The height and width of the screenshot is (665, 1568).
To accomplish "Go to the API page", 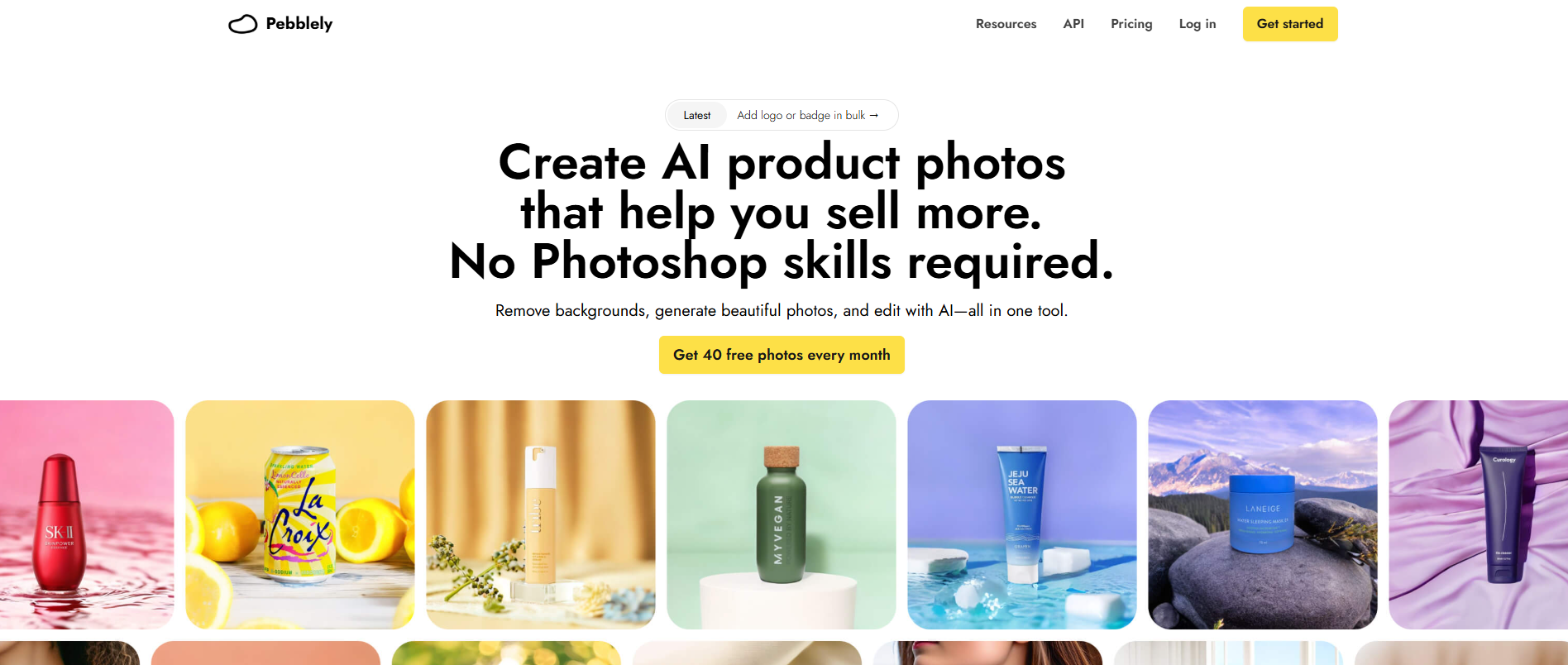I will click(1073, 24).
